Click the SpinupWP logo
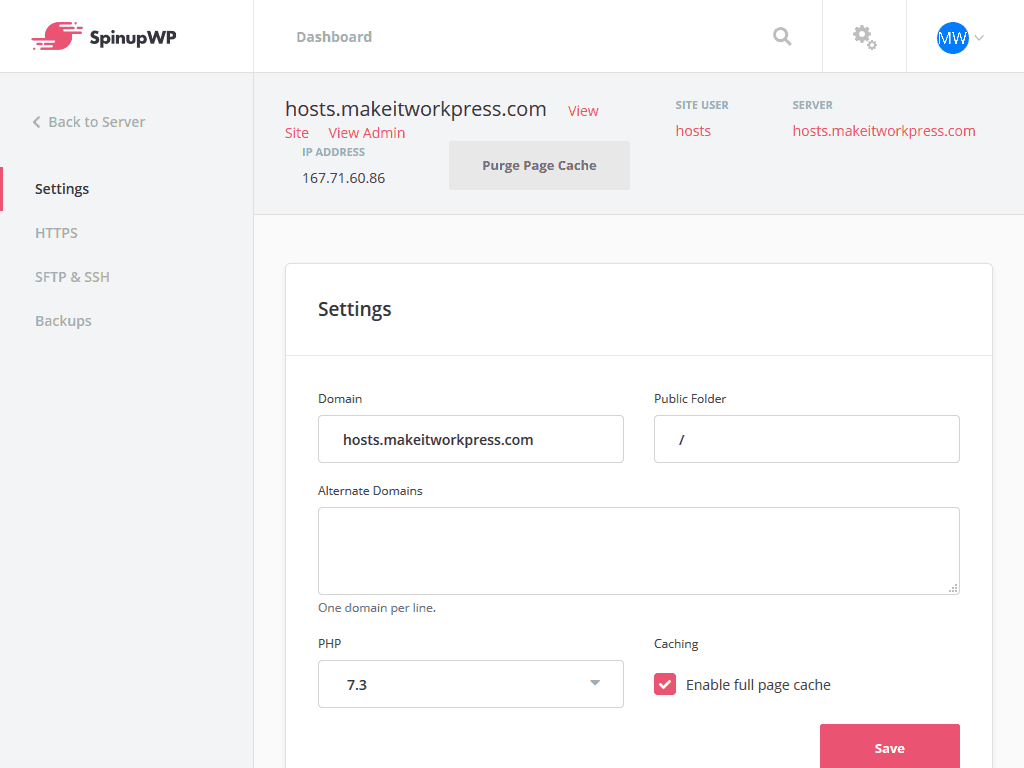1024x768 pixels. pyautogui.click(x=104, y=36)
